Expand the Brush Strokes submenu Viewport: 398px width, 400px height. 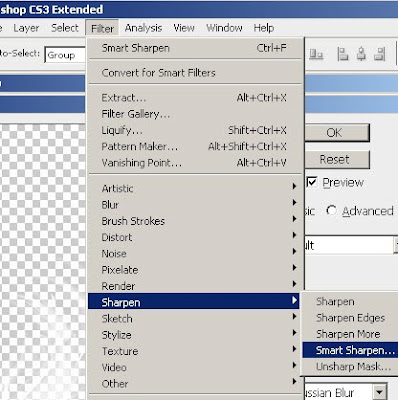coord(194,221)
